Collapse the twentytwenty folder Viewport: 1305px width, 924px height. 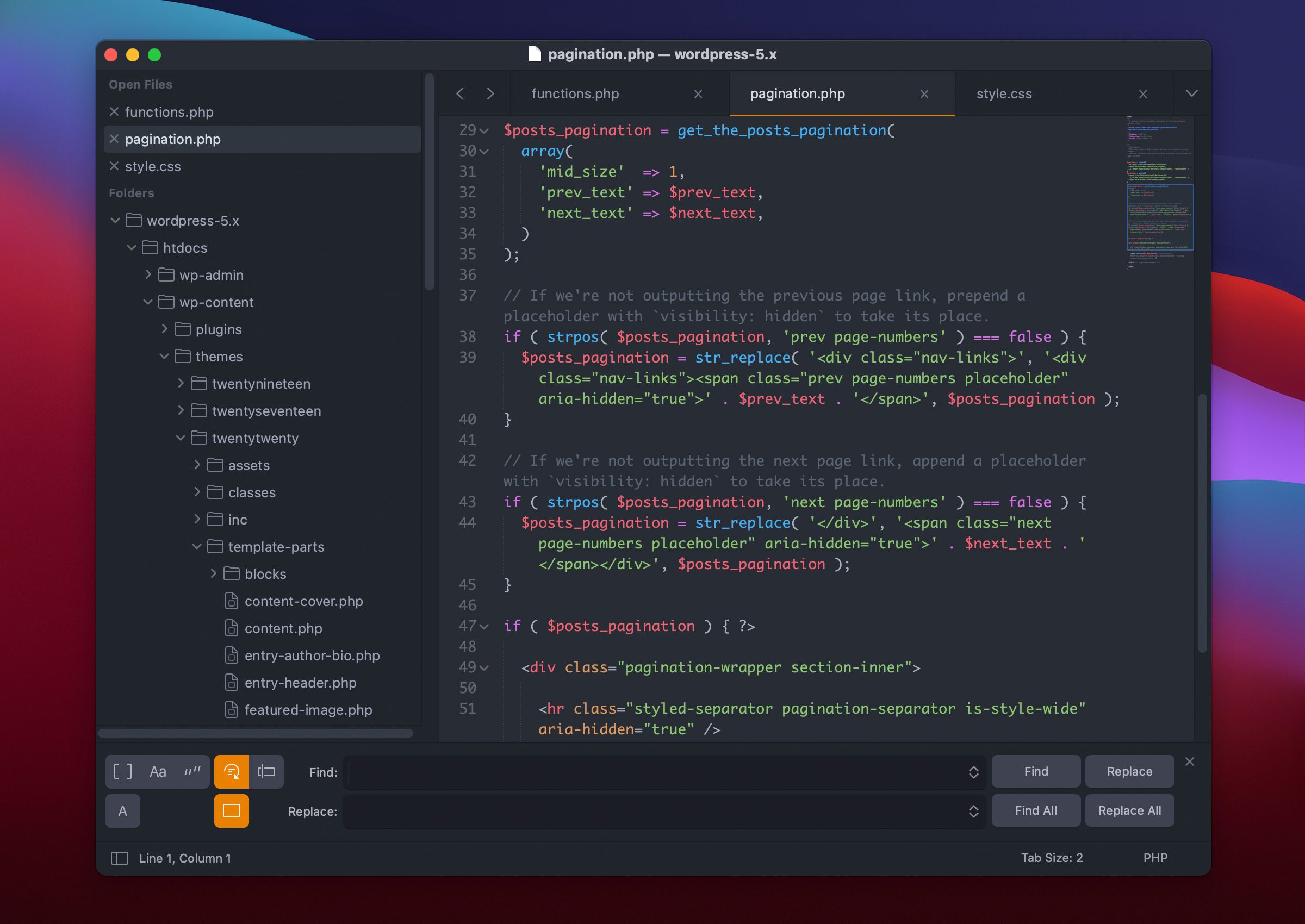181,438
